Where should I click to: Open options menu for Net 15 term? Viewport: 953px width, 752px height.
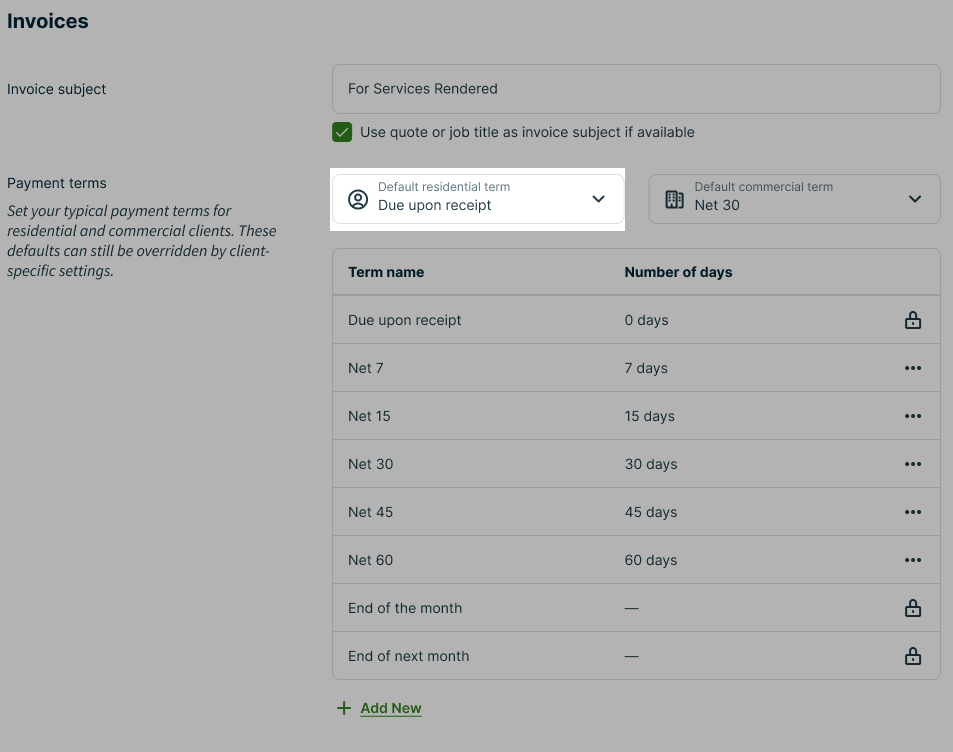pyautogui.click(x=912, y=416)
